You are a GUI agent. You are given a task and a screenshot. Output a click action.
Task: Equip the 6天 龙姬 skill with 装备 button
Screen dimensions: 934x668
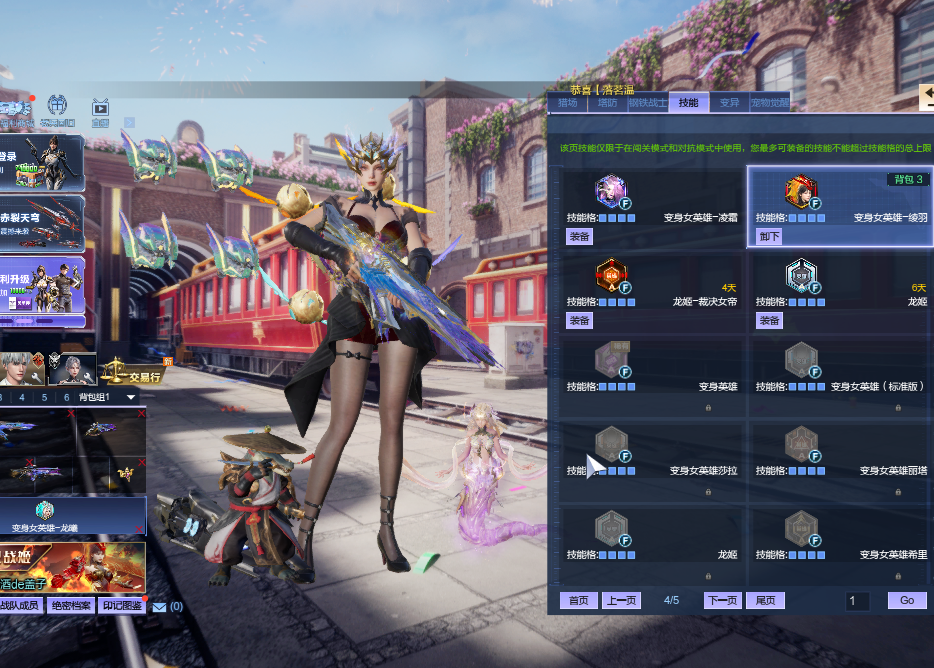pos(769,321)
